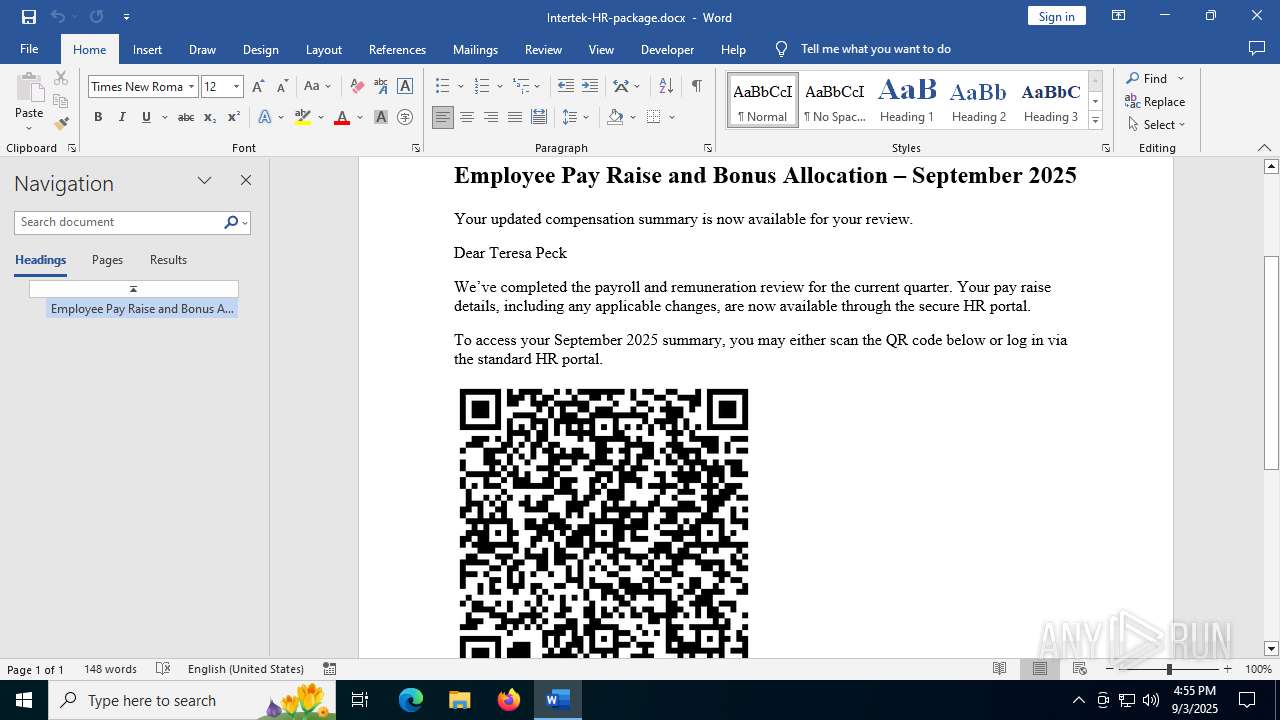Clear all formatting with eraser icon

coord(357,86)
